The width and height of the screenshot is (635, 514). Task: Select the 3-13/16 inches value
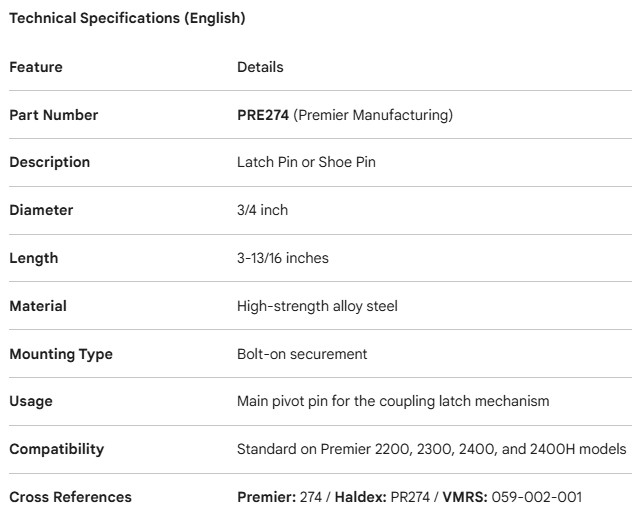coord(283,258)
